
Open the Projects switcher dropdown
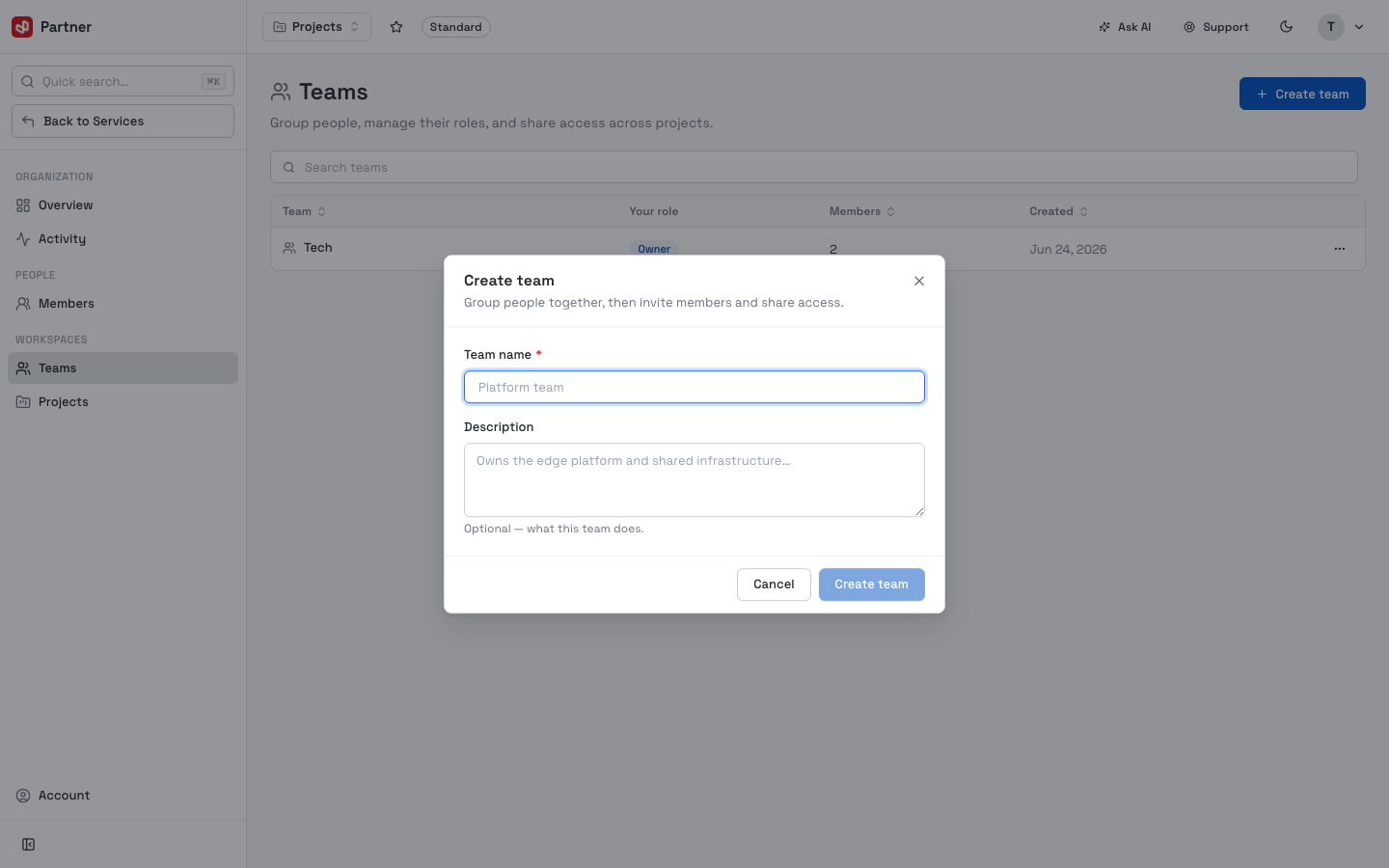tap(316, 27)
